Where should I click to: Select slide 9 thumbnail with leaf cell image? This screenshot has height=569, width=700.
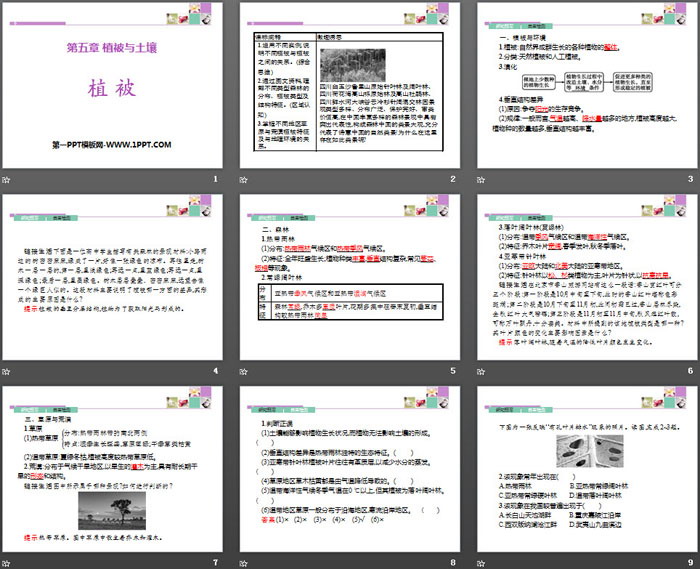point(587,469)
